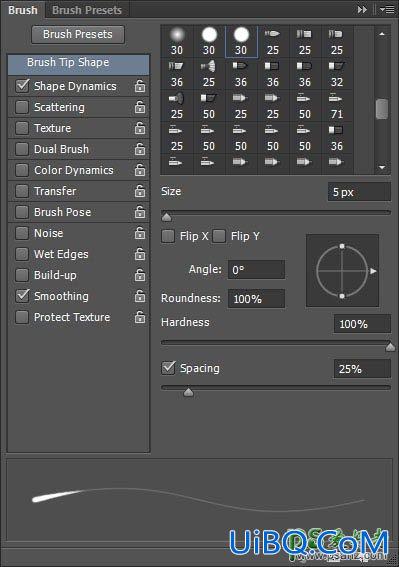Viewport: 399px width, 567px height.
Task: Open the Brush panel flyout menu
Action: pyautogui.click(x=387, y=10)
